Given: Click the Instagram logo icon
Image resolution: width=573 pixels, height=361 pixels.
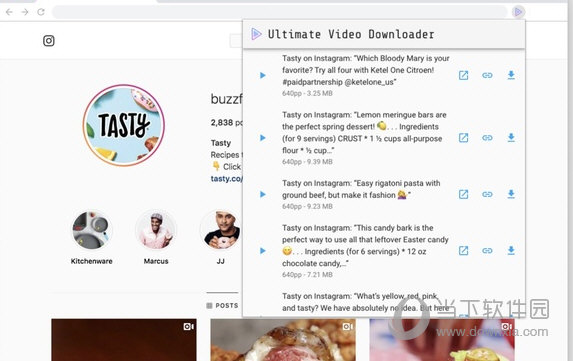Looking at the screenshot, I should click(x=49, y=41).
